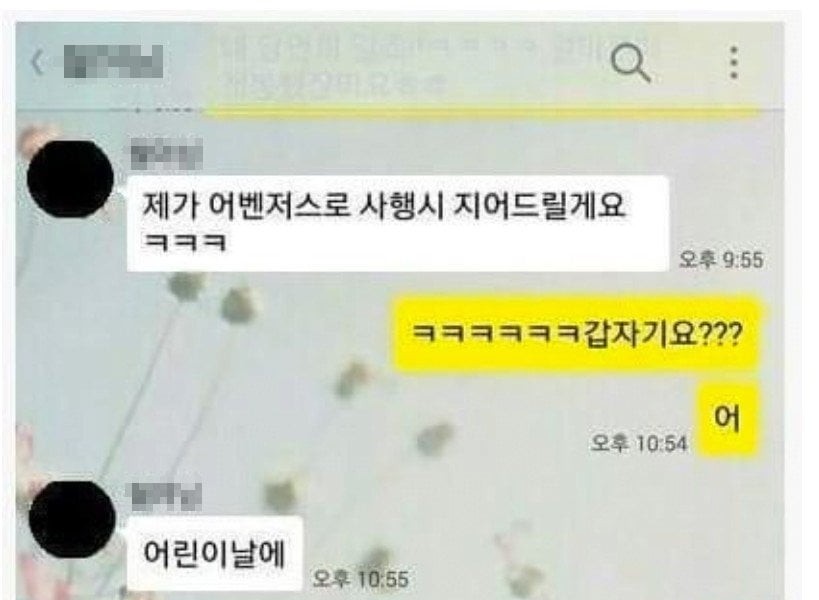The height and width of the screenshot is (600, 819).
Task: Open the three-dot more options menu
Action: click(734, 62)
